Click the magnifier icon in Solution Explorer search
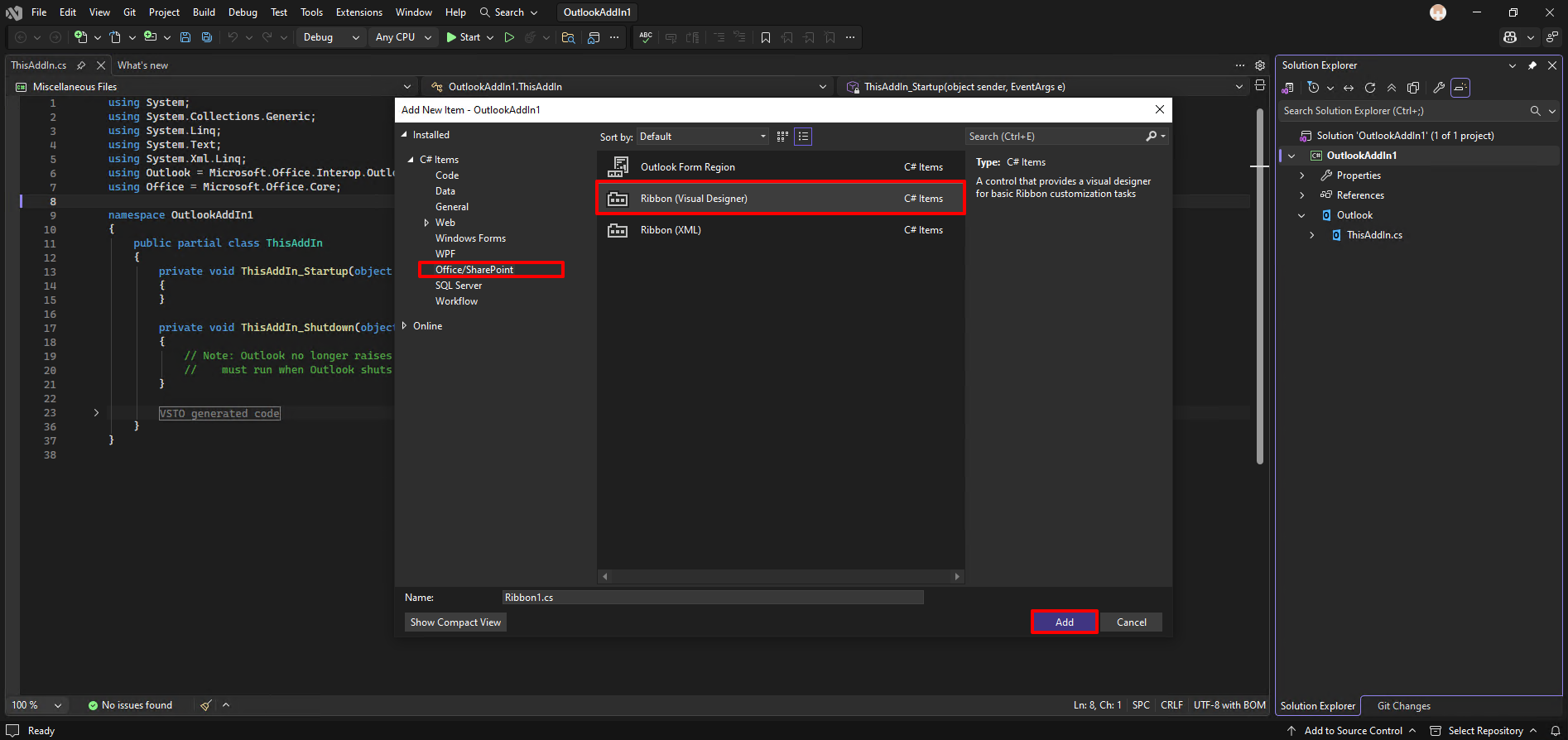The image size is (1568, 740). (1535, 111)
